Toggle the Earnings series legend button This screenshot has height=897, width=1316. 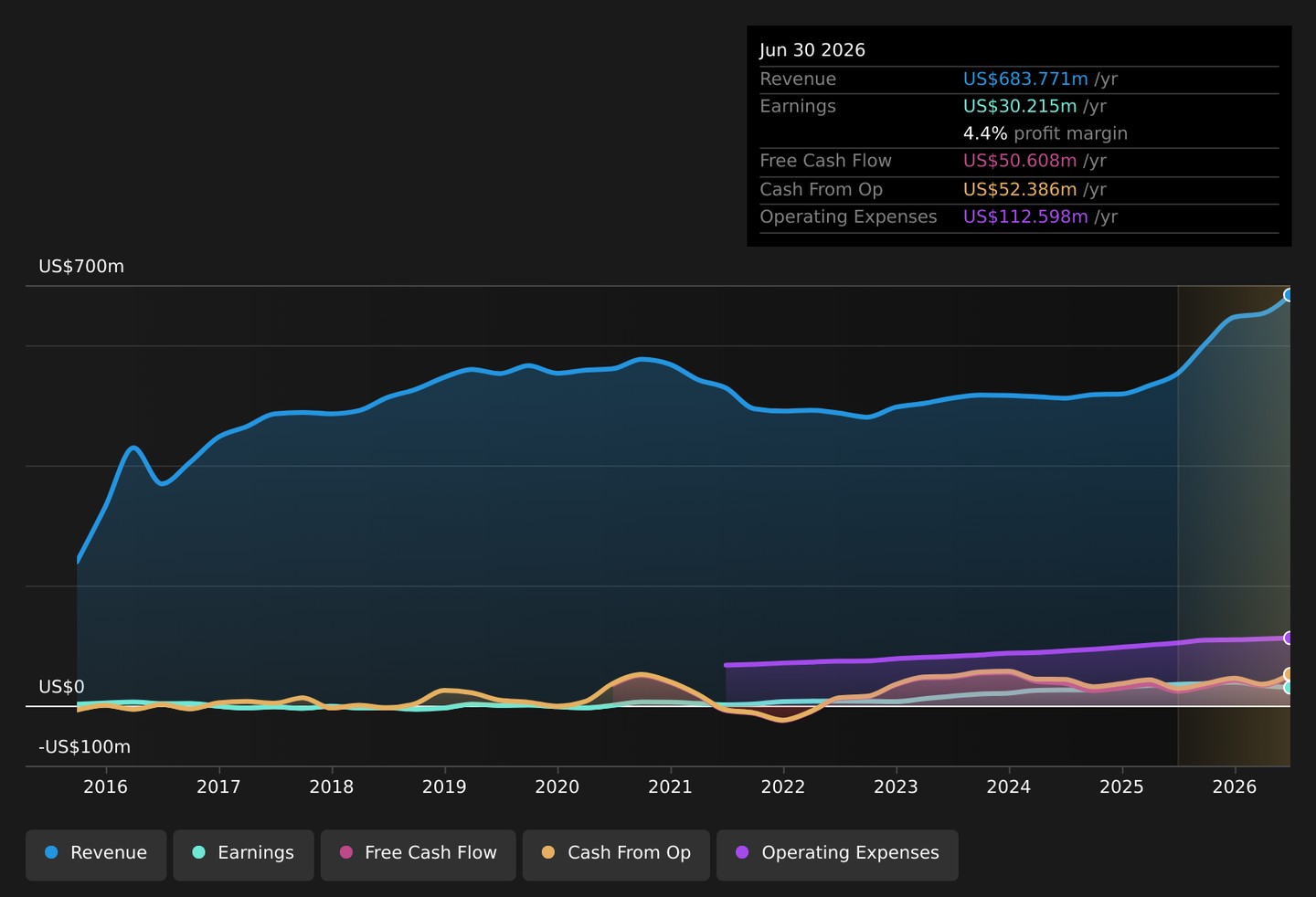243,855
